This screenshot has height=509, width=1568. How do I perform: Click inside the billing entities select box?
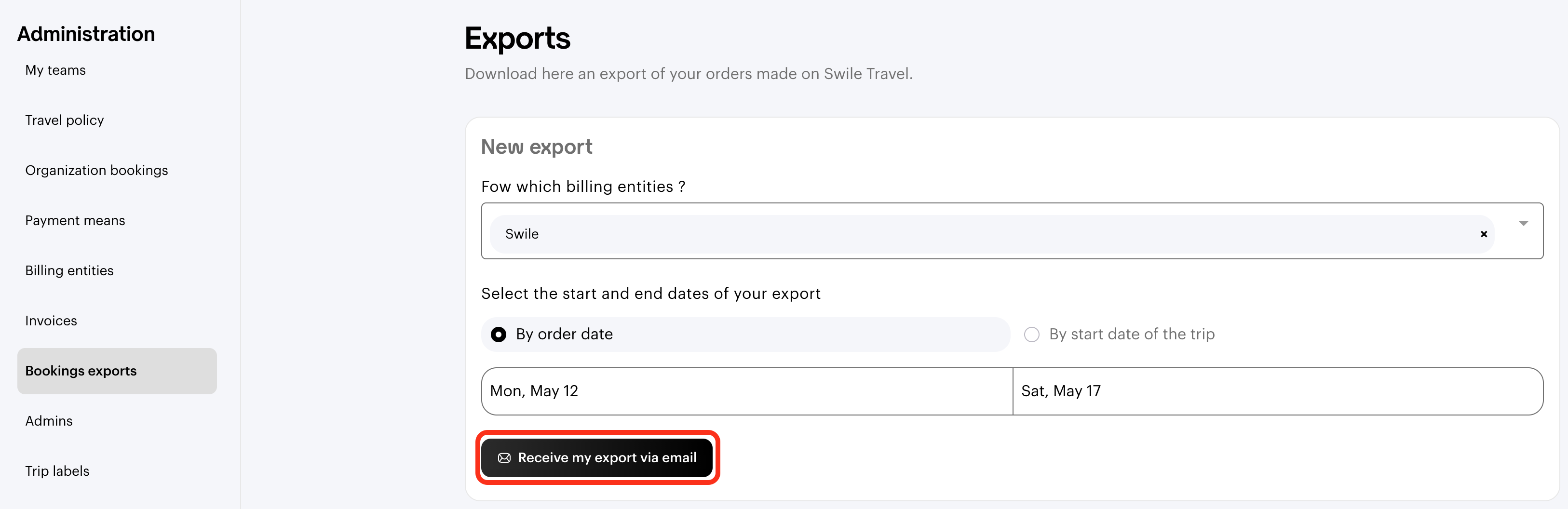(x=1012, y=231)
